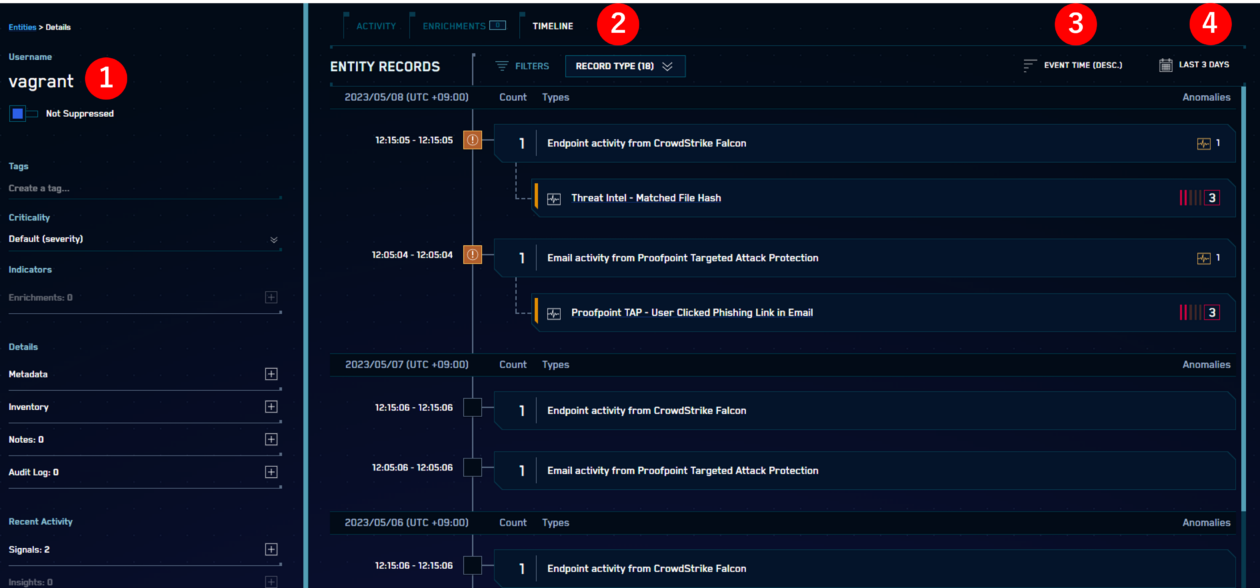Image resolution: width=1260 pixels, height=588 pixels.
Task: Click orange alert icon next to Proofpoint email record
Action: point(473,257)
